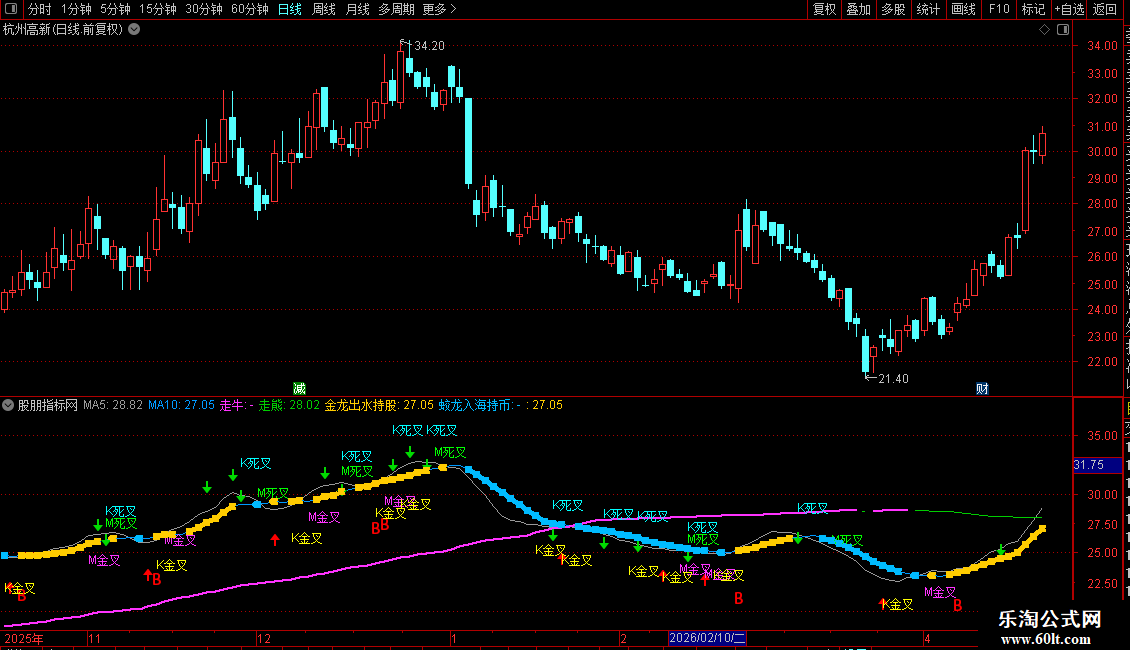Click the 34.00 price axis label

pyautogui.click(x=1103, y=45)
